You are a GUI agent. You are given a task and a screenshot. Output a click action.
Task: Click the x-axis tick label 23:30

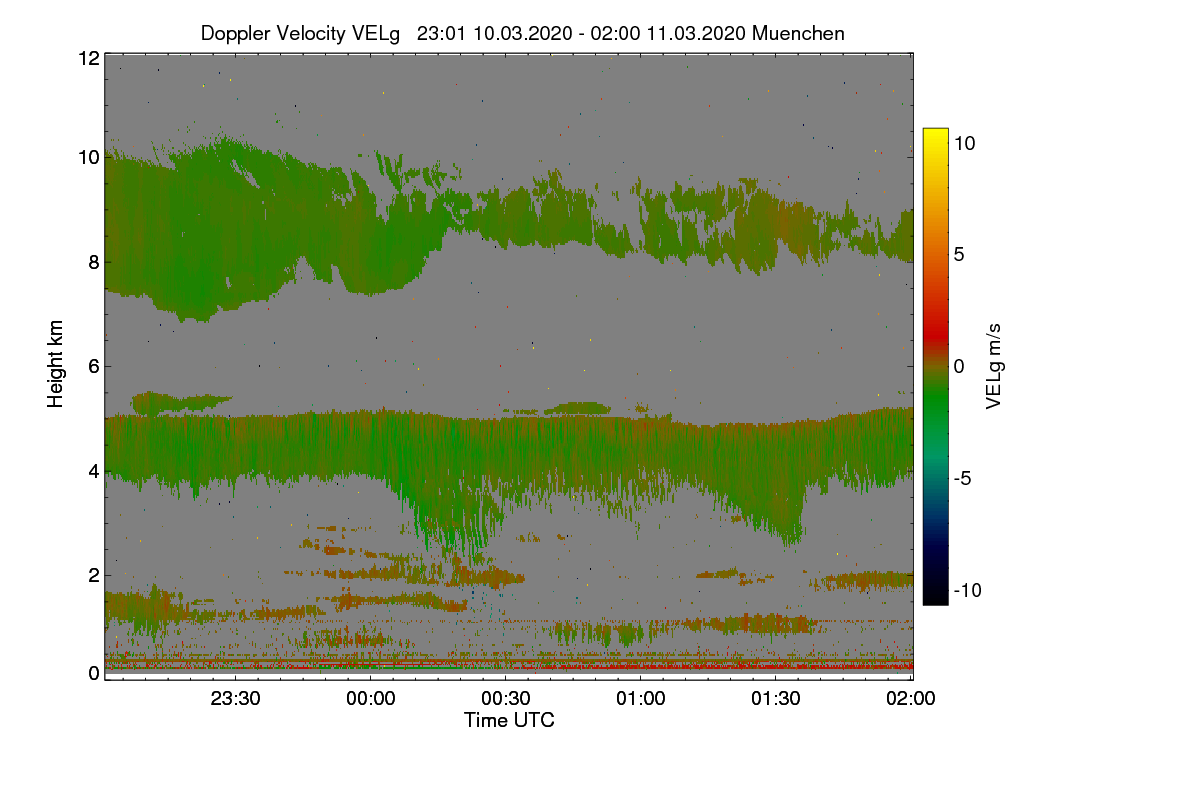[x=236, y=699]
